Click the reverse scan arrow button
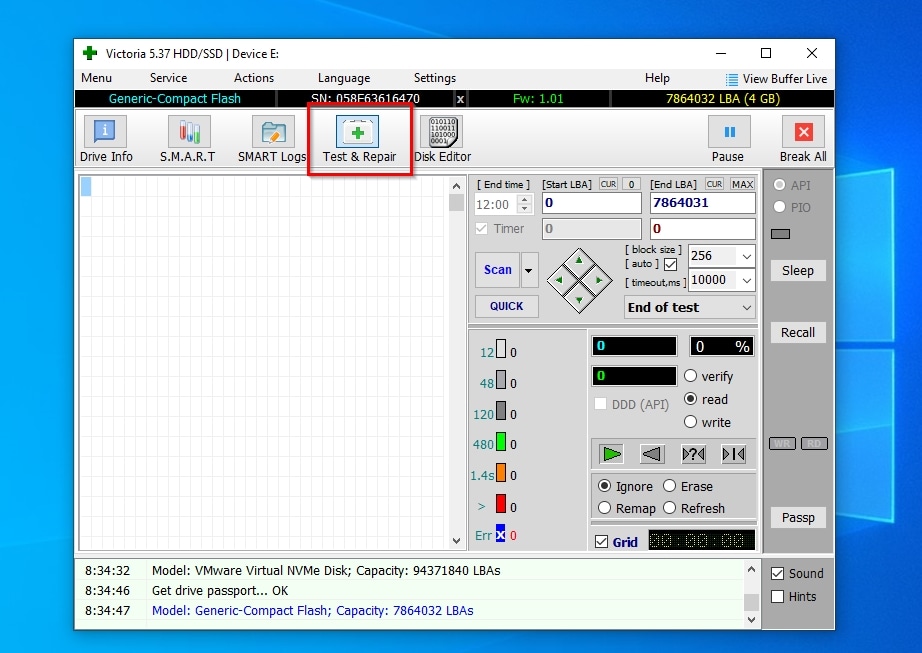 pos(652,454)
